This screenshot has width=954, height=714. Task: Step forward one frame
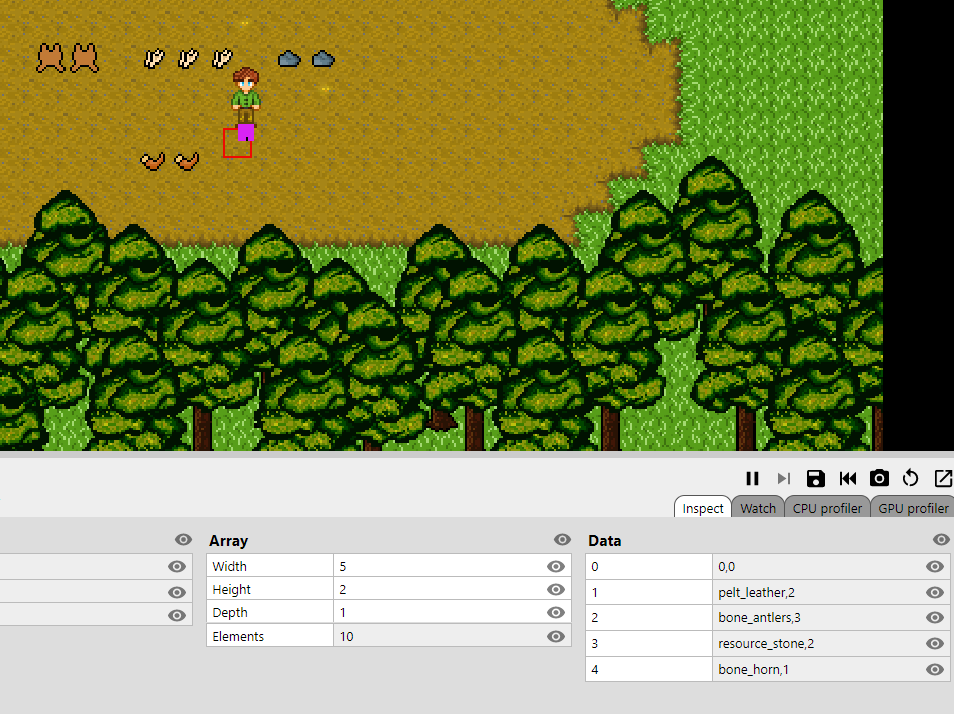tap(784, 479)
